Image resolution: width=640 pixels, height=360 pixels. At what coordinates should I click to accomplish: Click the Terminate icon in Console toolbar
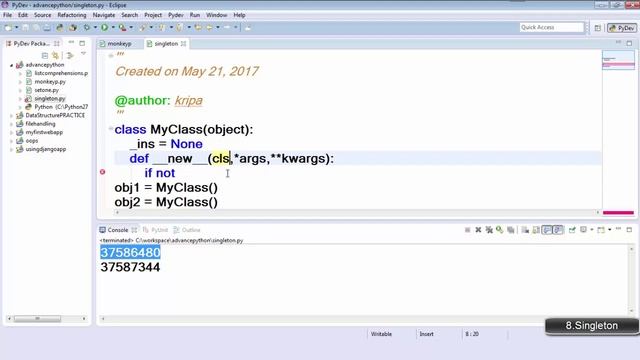click(467, 230)
